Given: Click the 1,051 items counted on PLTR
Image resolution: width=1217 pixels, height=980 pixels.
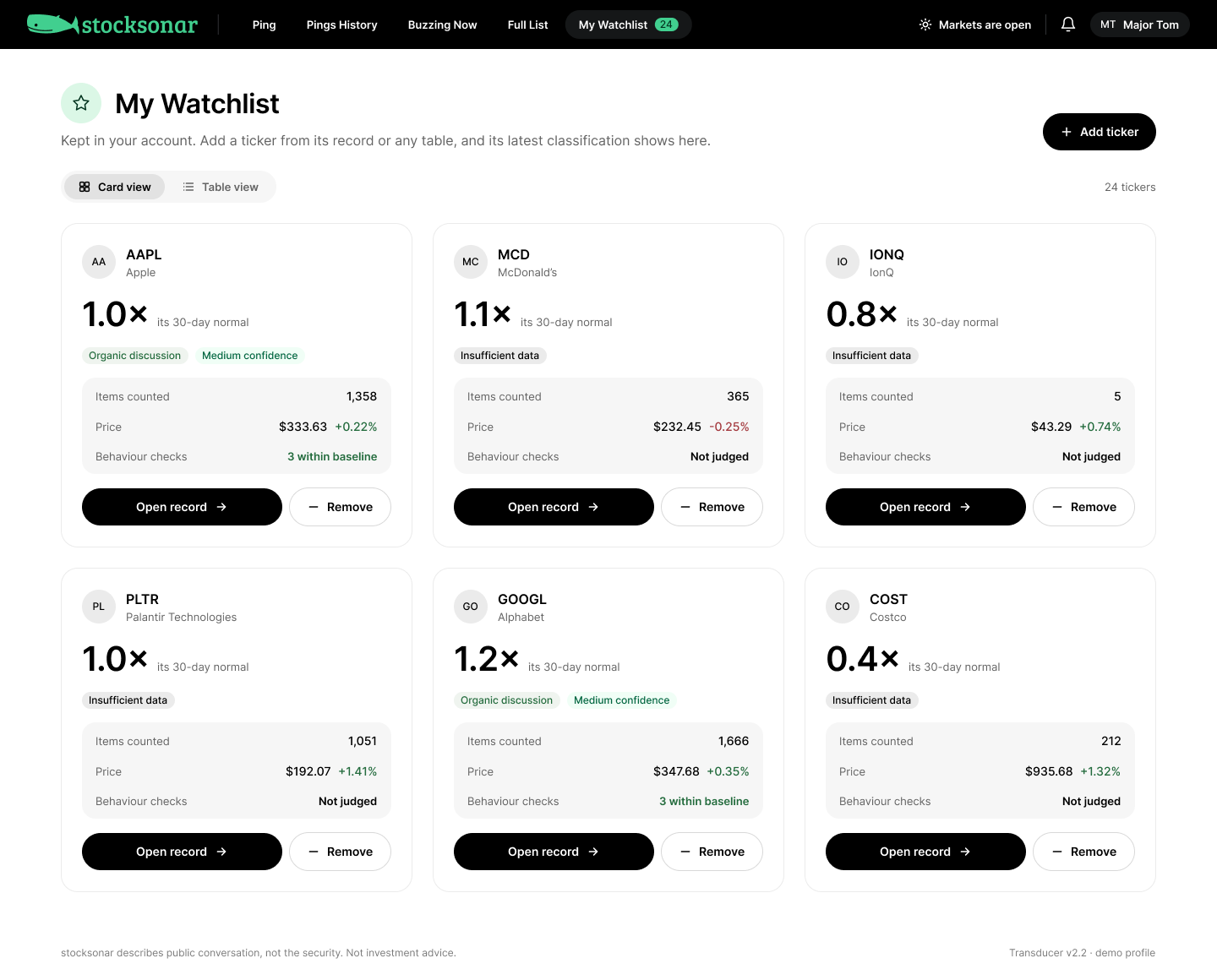Looking at the screenshot, I should (363, 741).
